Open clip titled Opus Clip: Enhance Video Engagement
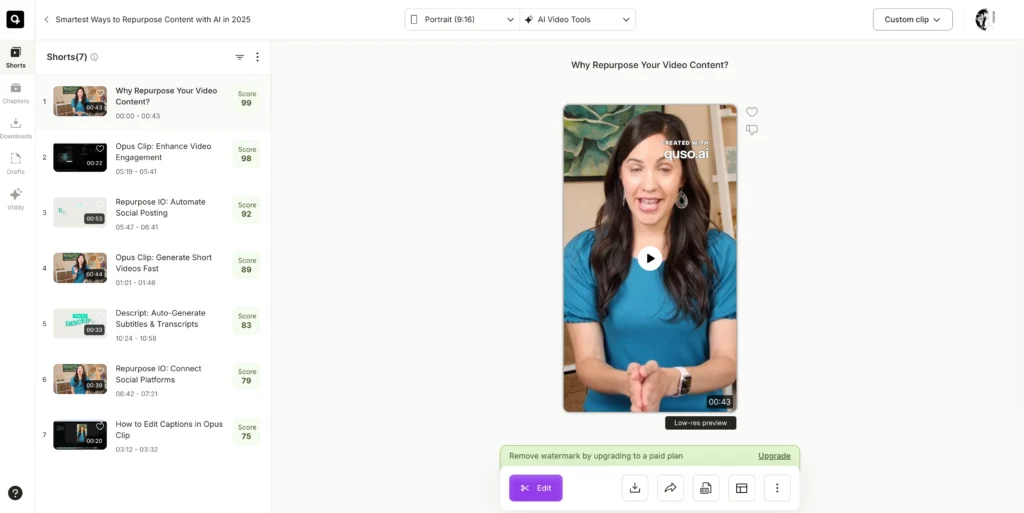The width and height of the screenshot is (1024, 513). point(163,152)
